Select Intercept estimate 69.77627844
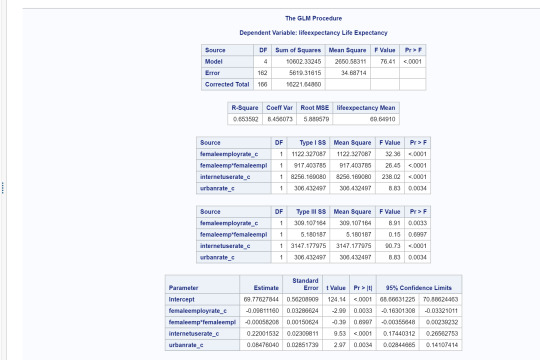540x360 pixels. pyautogui.click(x=261, y=299)
